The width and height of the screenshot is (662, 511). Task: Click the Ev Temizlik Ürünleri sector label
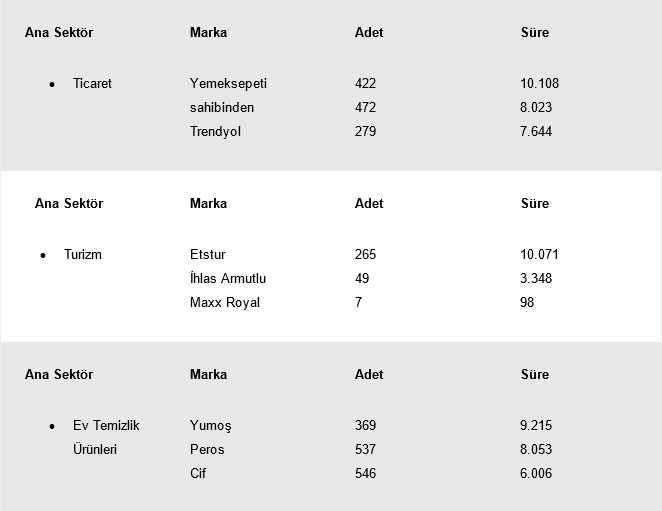[x=106, y=437]
